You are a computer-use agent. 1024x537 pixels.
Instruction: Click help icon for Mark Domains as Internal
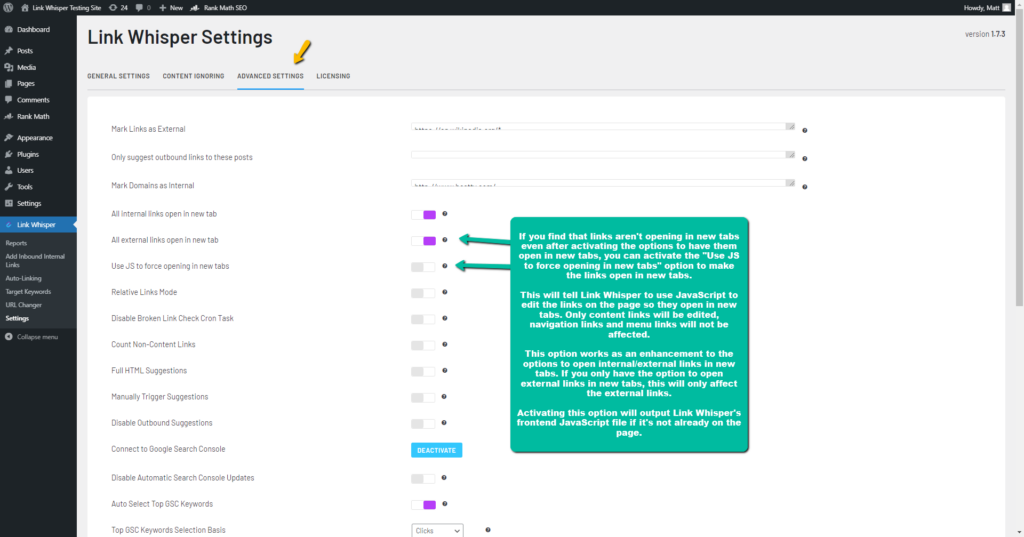tap(805, 187)
